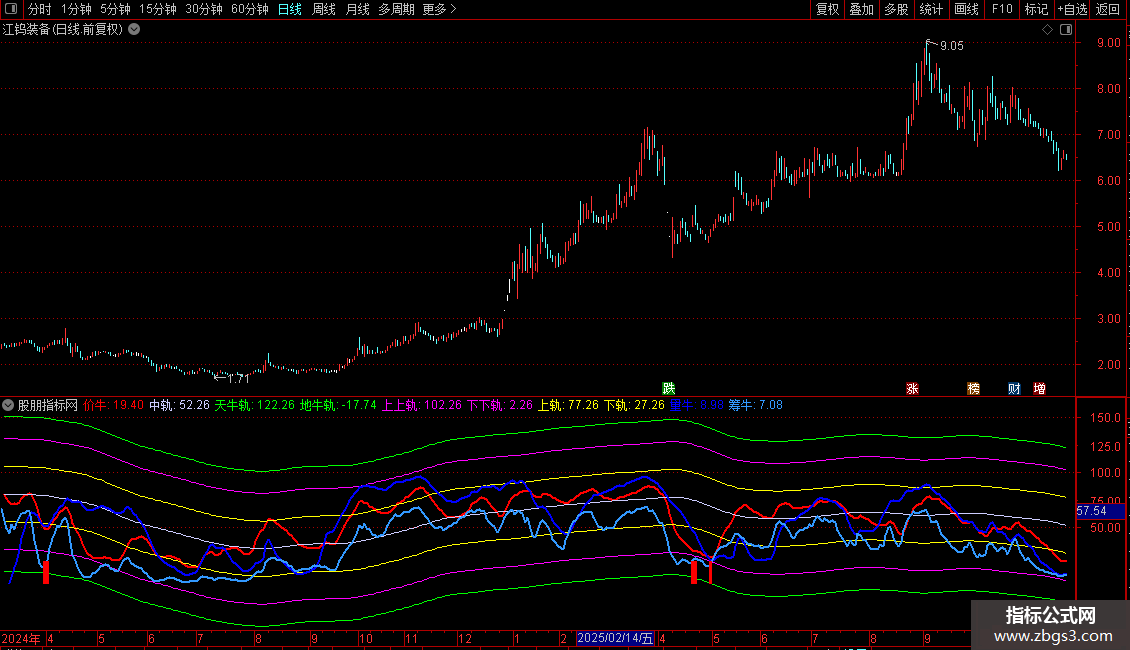Image resolution: width=1130 pixels, height=650 pixels.
Task: Click the diamond marker icon above price axis
Action: click(1047, 29)
